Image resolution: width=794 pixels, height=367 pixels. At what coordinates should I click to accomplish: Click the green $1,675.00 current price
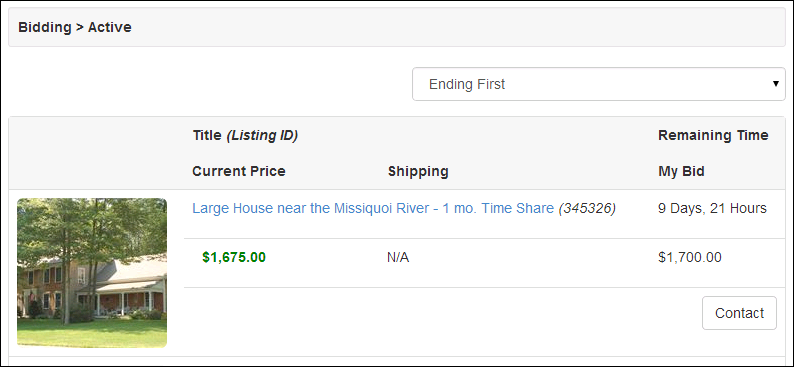(x=234, y=257)
